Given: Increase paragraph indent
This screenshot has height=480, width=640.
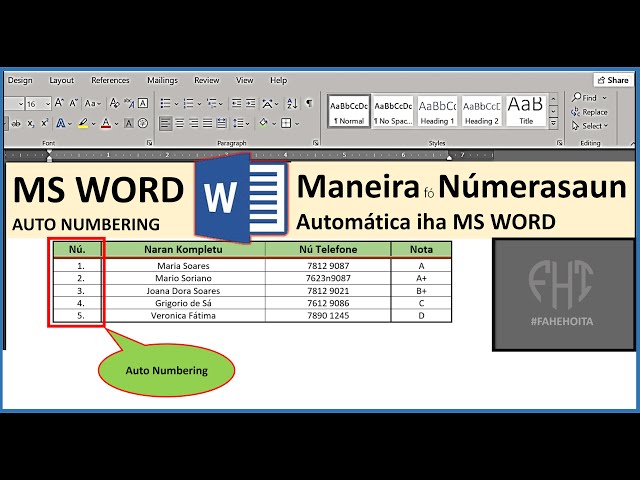Looking at the screenshot, I should click(x=250, y=104).
